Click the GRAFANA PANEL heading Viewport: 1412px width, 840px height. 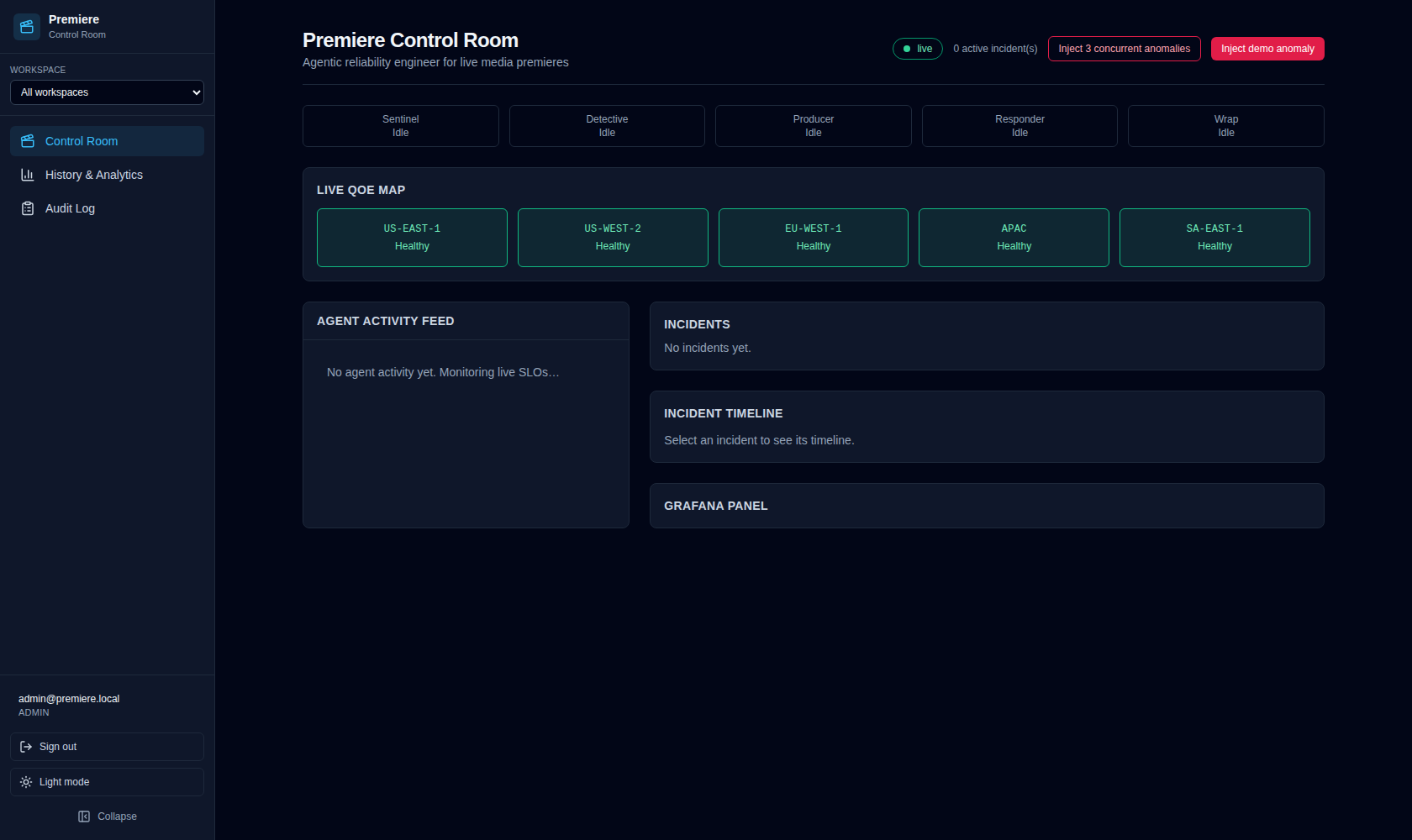point(716,506)
